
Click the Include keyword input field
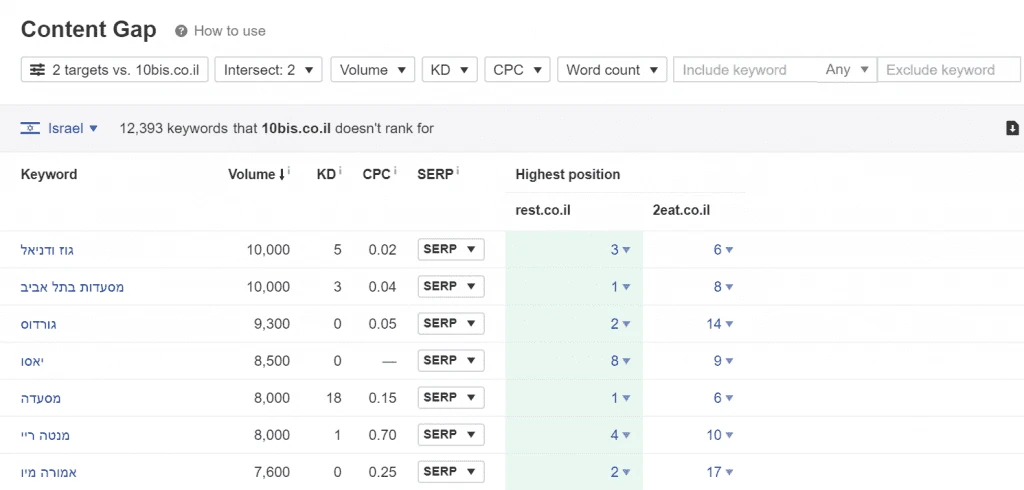click(745, 70)
